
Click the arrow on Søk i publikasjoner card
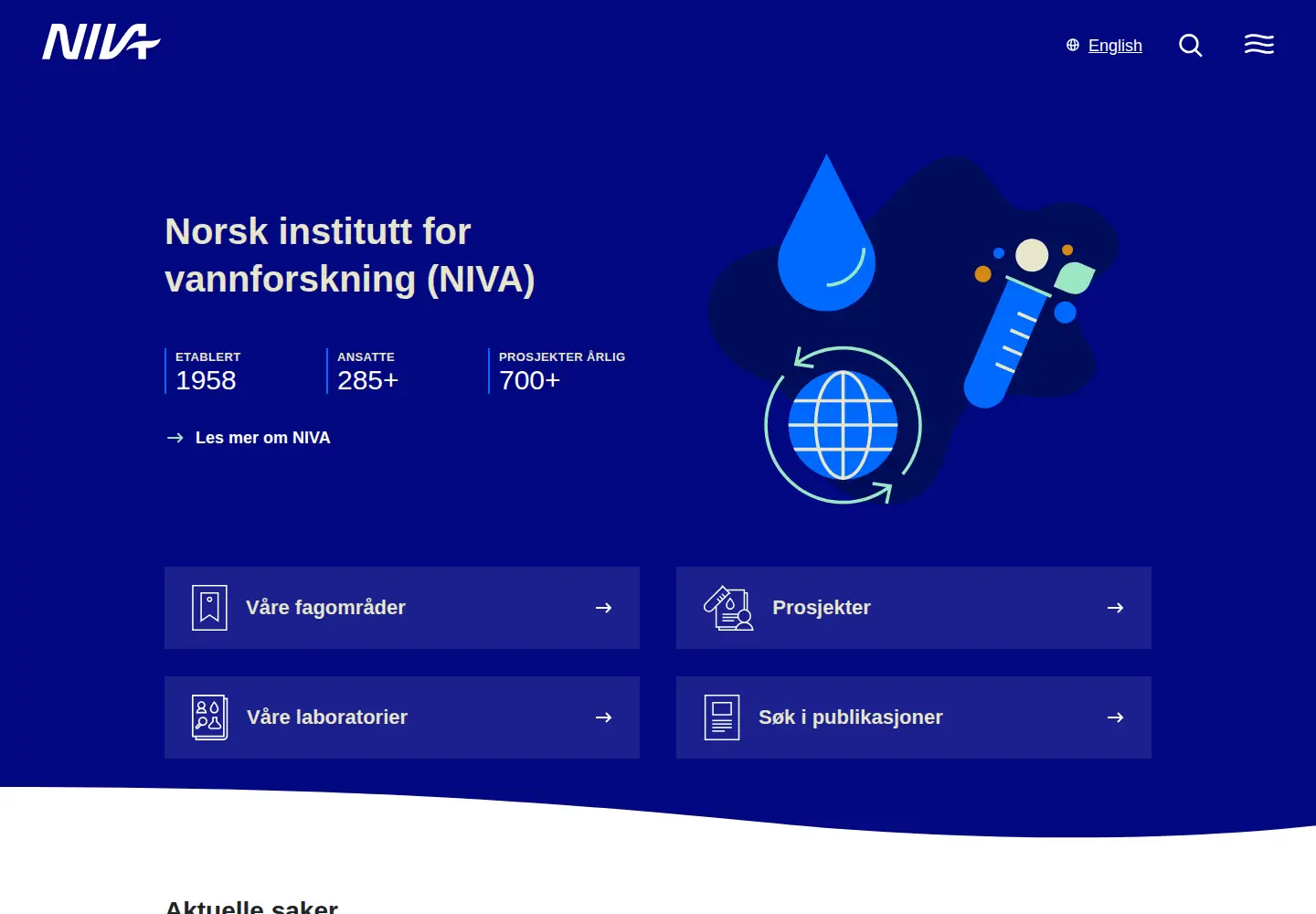1115,717
